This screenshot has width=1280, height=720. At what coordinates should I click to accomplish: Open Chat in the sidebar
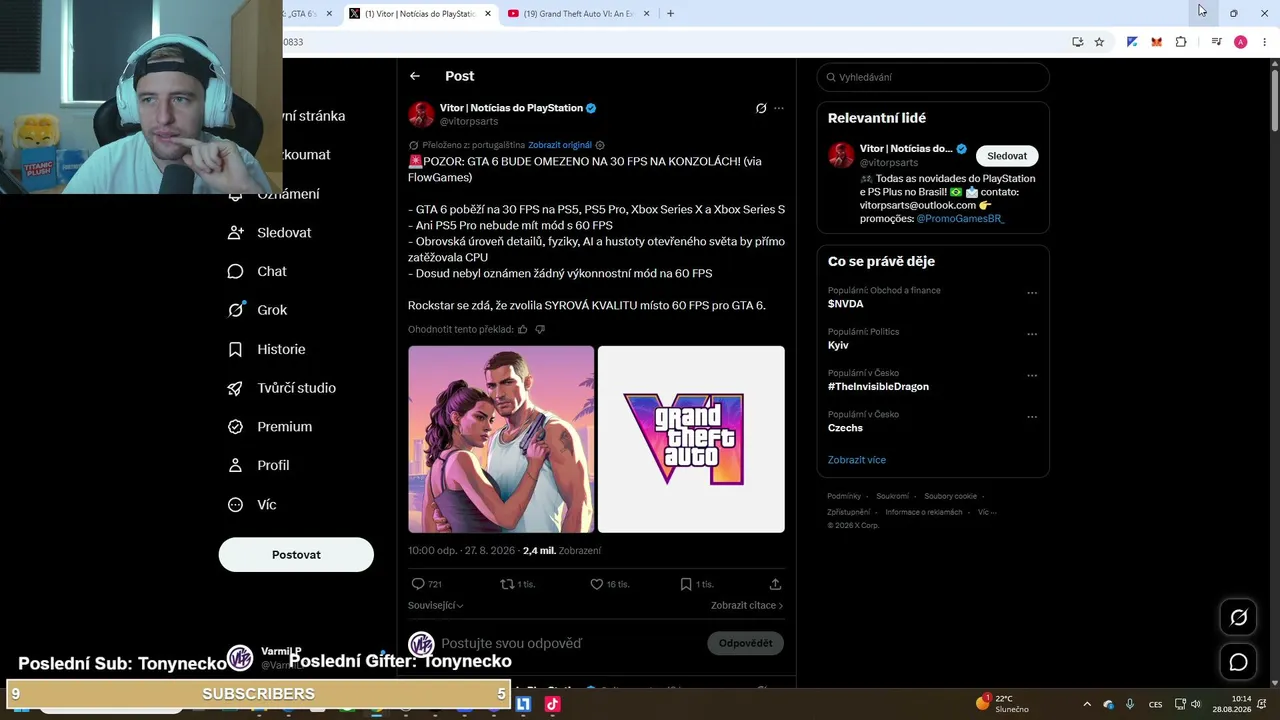pos(257,271)
